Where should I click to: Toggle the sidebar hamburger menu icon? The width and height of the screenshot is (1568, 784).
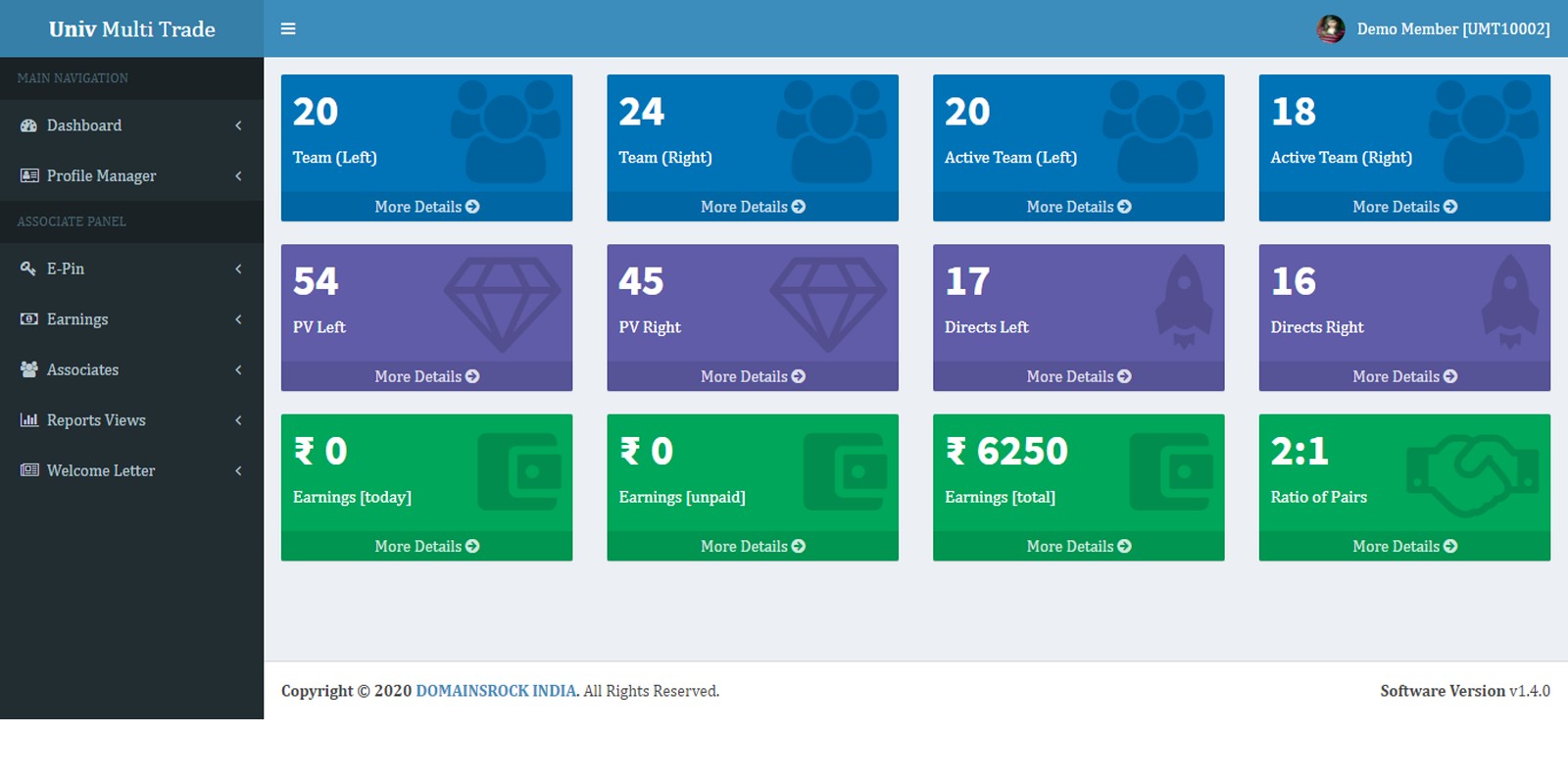288,29
